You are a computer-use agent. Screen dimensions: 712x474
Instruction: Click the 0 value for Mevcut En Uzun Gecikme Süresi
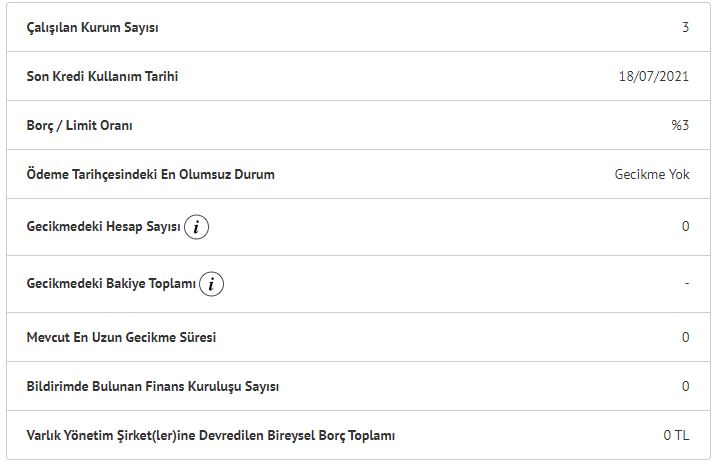pos(685,337)
